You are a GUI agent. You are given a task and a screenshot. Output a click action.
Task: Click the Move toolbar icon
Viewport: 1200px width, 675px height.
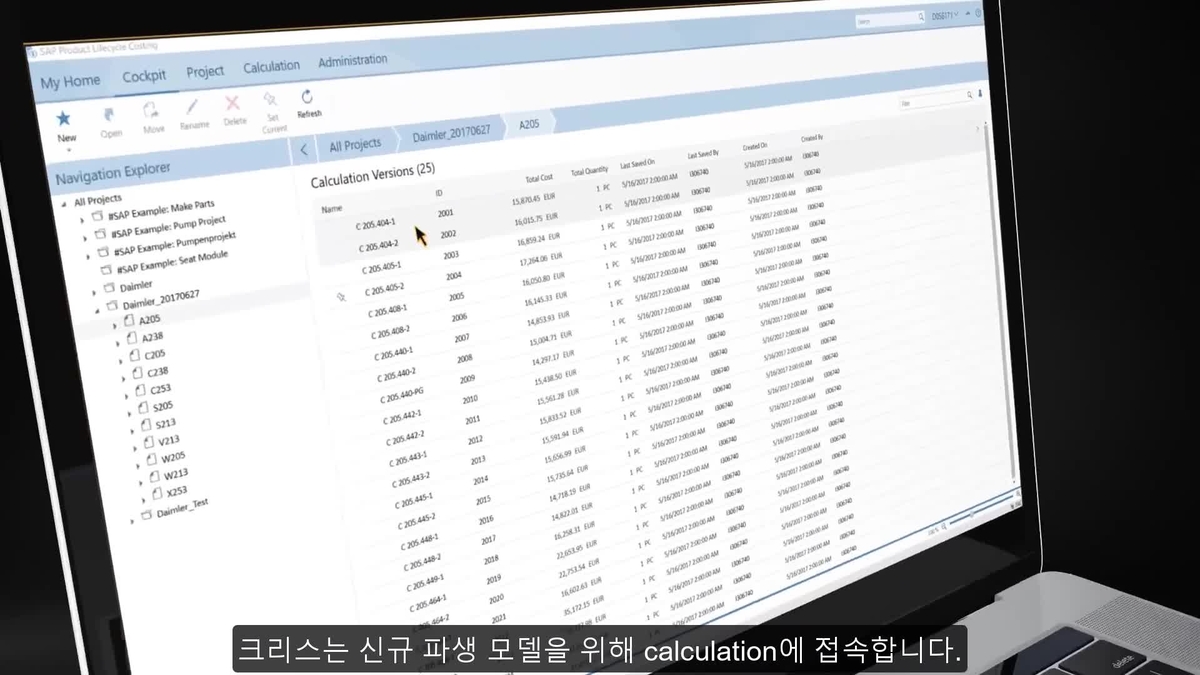[151, 111]
